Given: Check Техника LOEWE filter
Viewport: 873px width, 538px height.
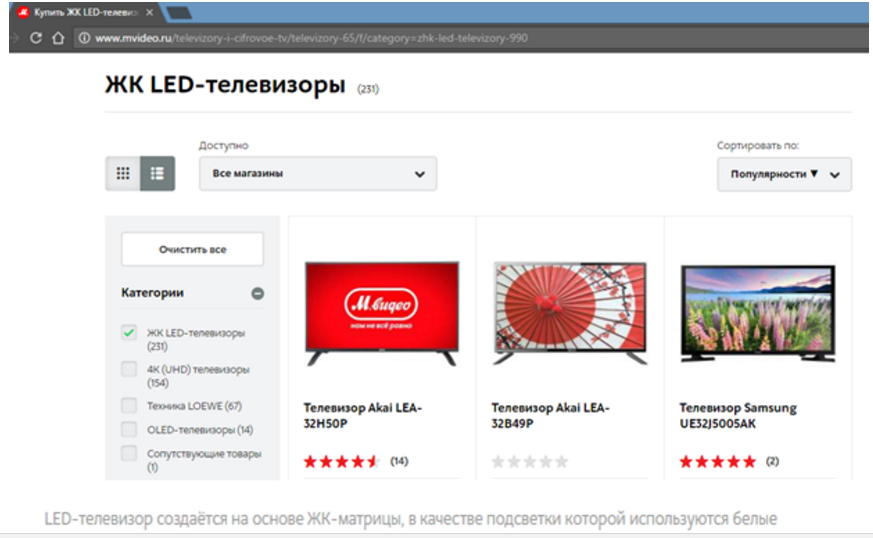Looking at the screenshot, I should 129,405.
